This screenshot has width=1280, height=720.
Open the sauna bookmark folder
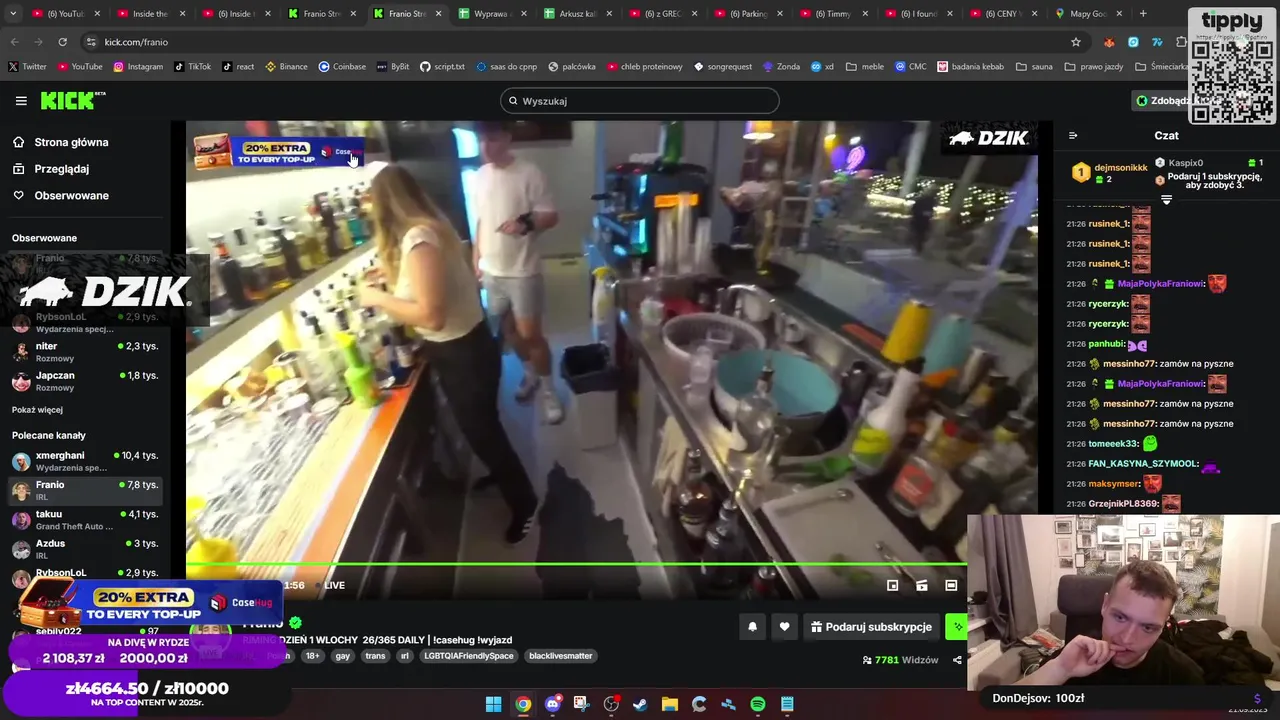click(x=1034, y=67)
